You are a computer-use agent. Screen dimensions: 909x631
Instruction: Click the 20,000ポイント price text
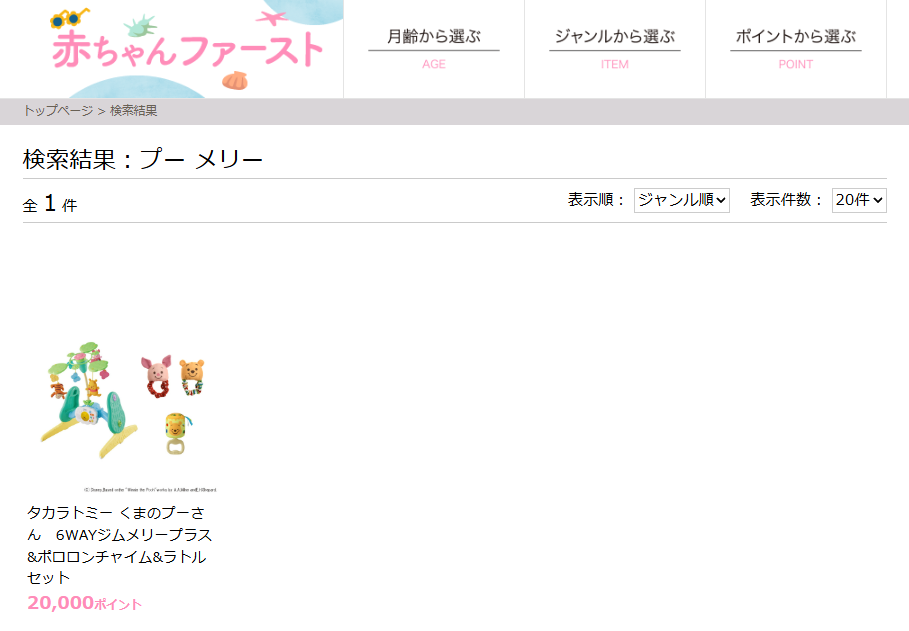84,603
